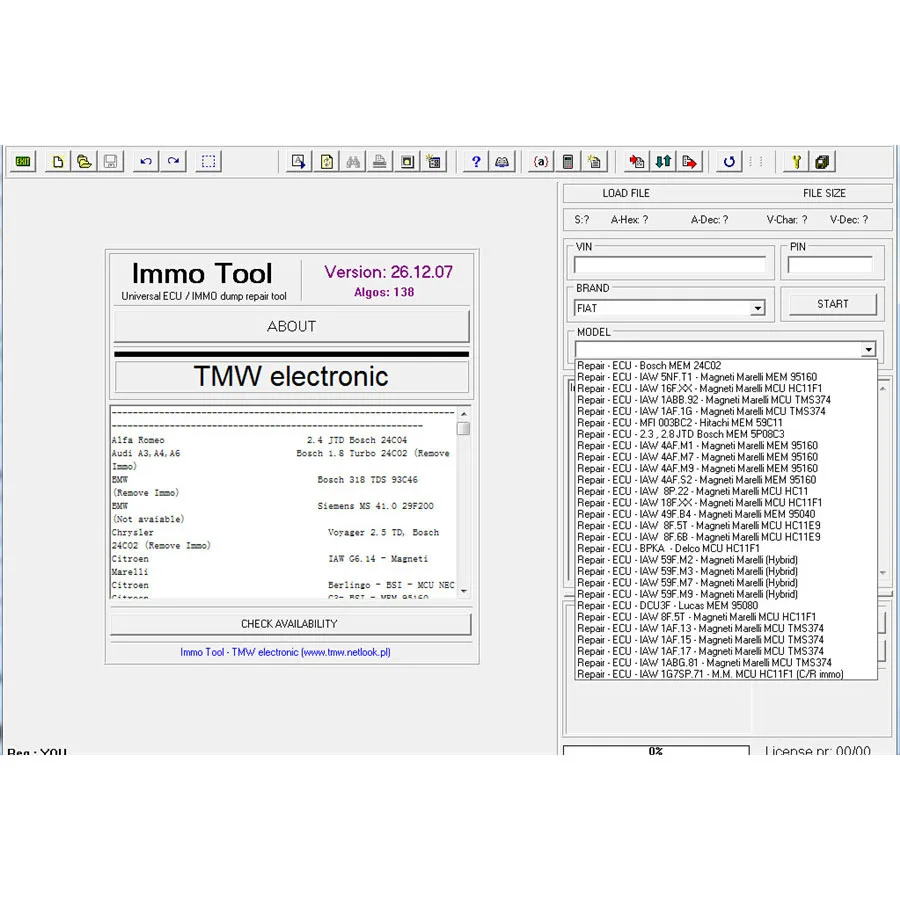Click the yellow refresh document icon
This screenshot has height=900, width=900.
point(327,161)
